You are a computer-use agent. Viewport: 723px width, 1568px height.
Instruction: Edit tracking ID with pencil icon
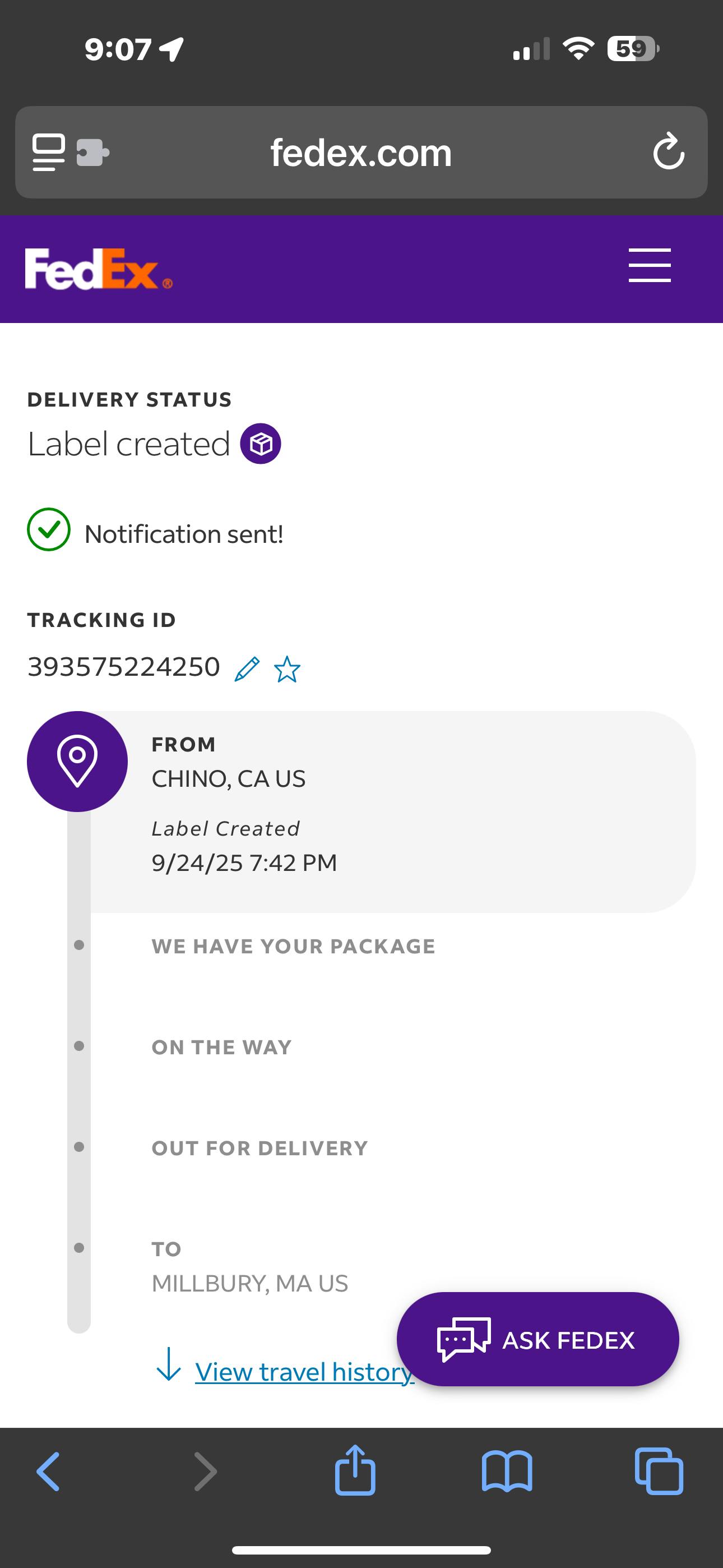pyautogui.click(x=247, y=669)
